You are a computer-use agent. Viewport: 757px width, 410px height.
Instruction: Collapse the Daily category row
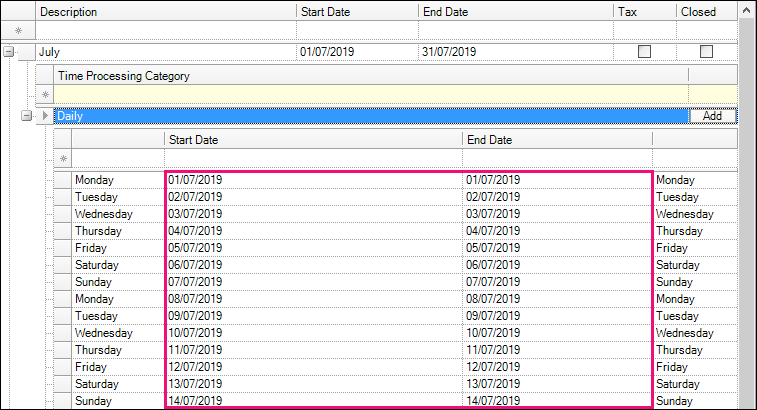coord(27,116)
